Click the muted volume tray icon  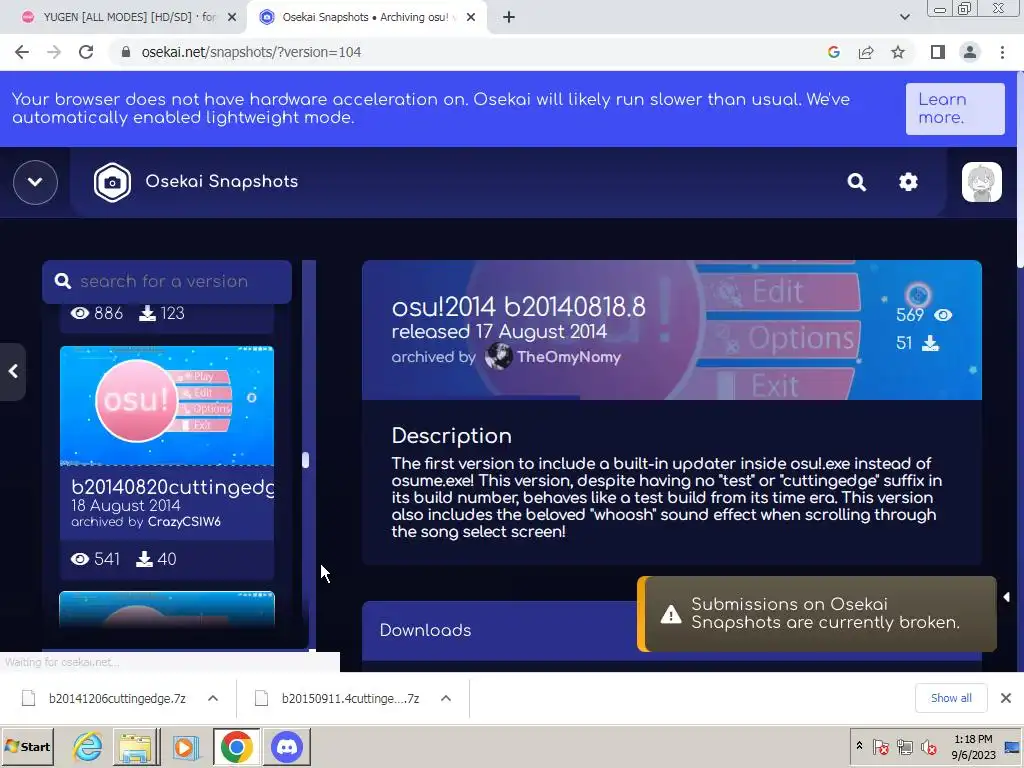pyautogui.click(x=928, y=746)
